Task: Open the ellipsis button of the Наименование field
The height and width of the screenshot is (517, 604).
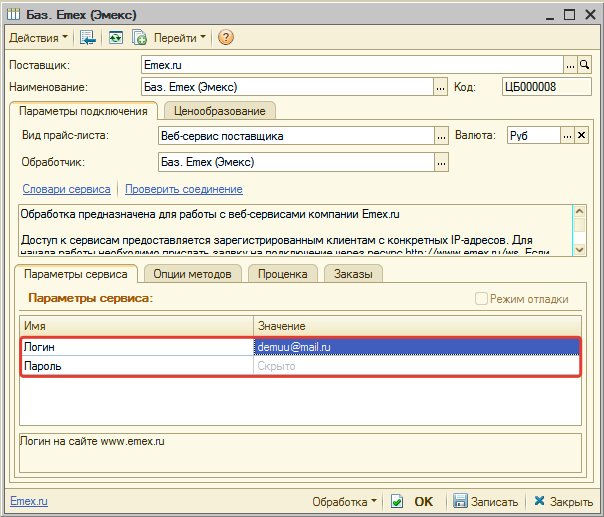Action: point(440,87)
